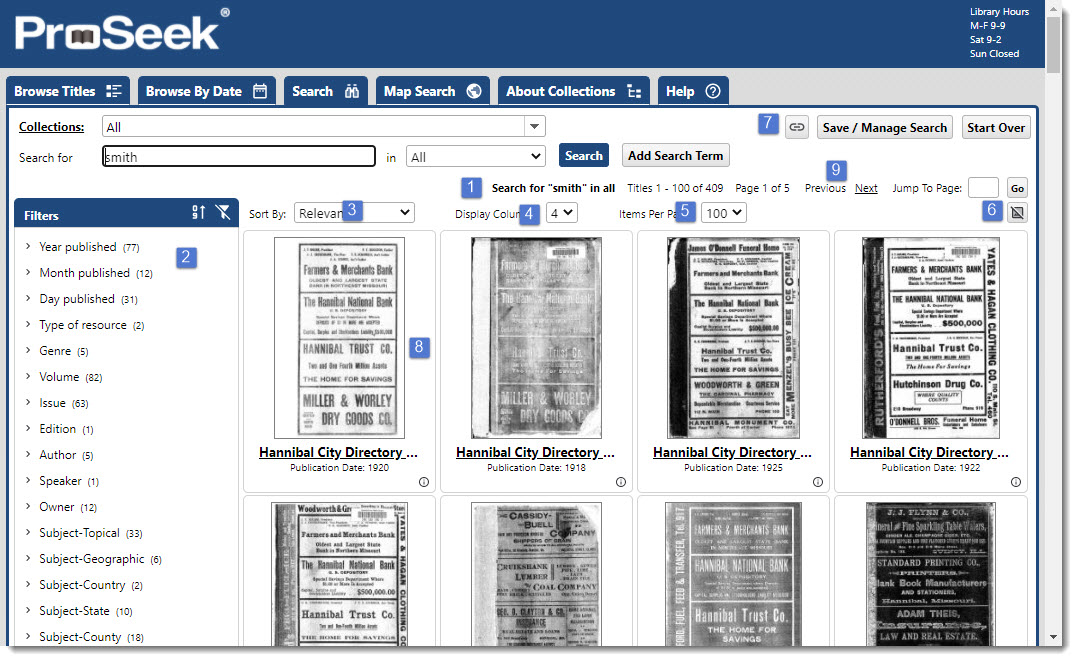Open the J.J. Flynn & Co. cover thumbnail
The image size is (1077, 661).
931,574
